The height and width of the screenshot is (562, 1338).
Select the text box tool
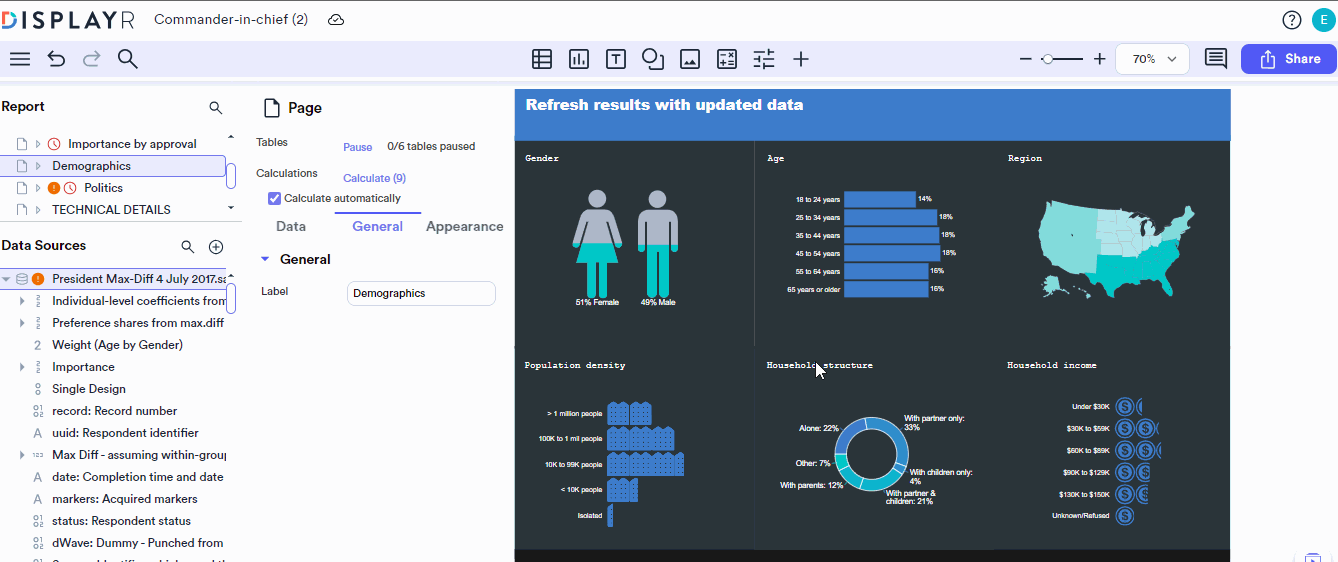616,59
